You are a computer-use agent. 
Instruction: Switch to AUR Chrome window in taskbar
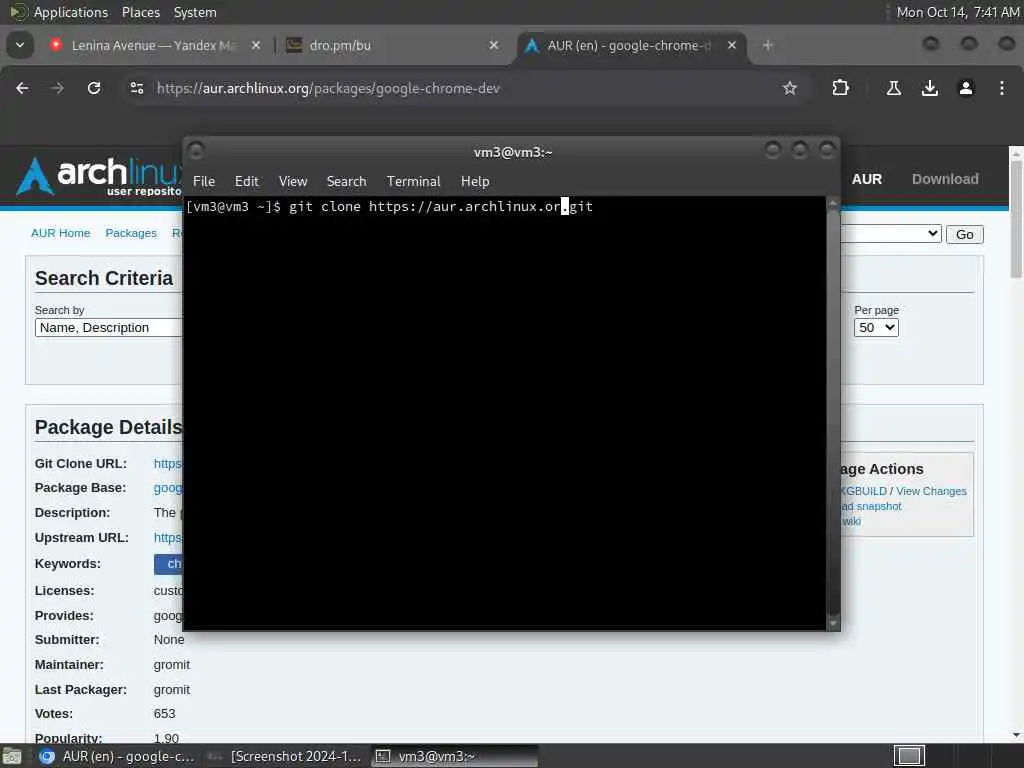point(118,756)
